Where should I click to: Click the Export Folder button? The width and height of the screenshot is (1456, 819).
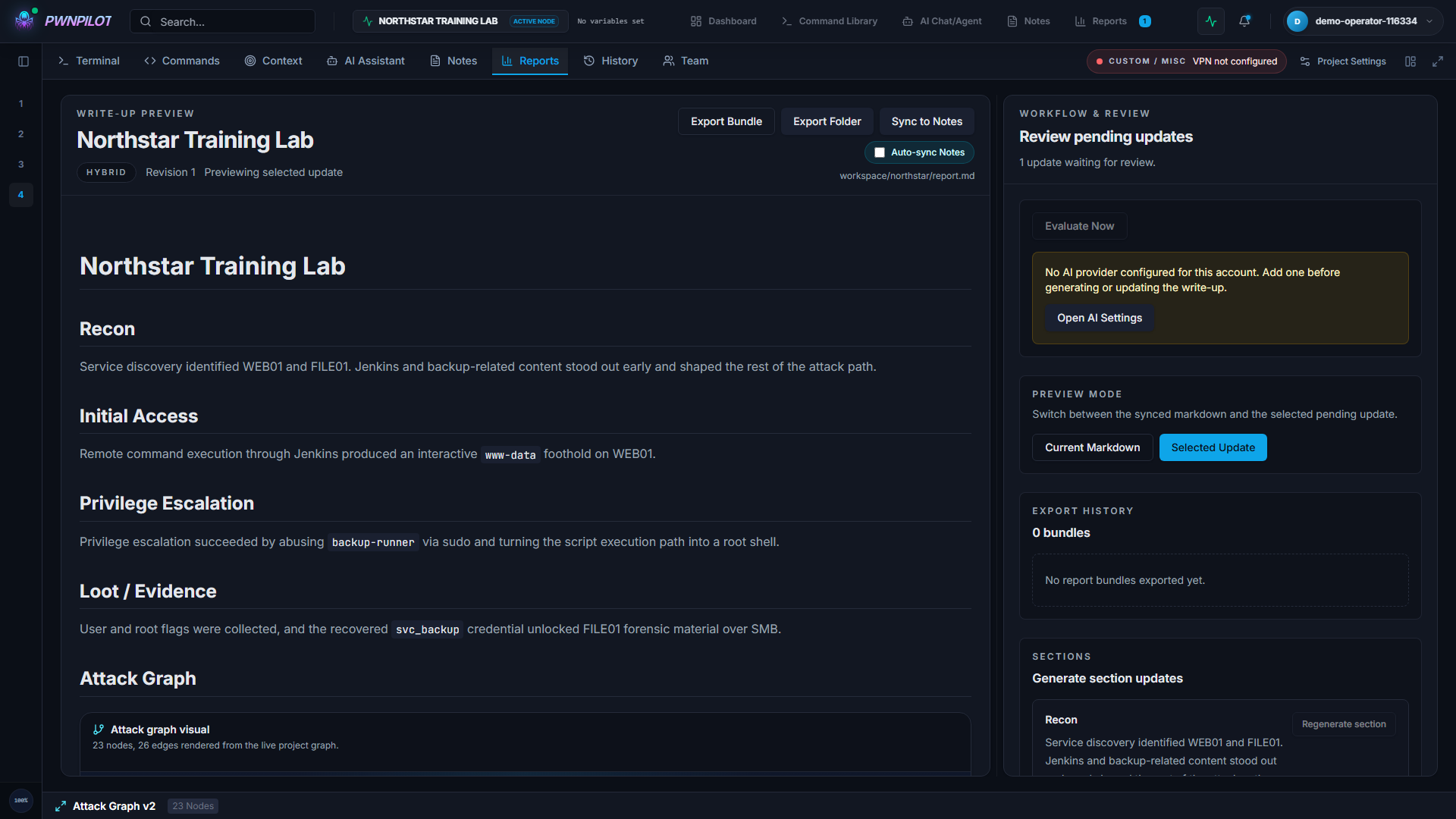tap(827, 121)
